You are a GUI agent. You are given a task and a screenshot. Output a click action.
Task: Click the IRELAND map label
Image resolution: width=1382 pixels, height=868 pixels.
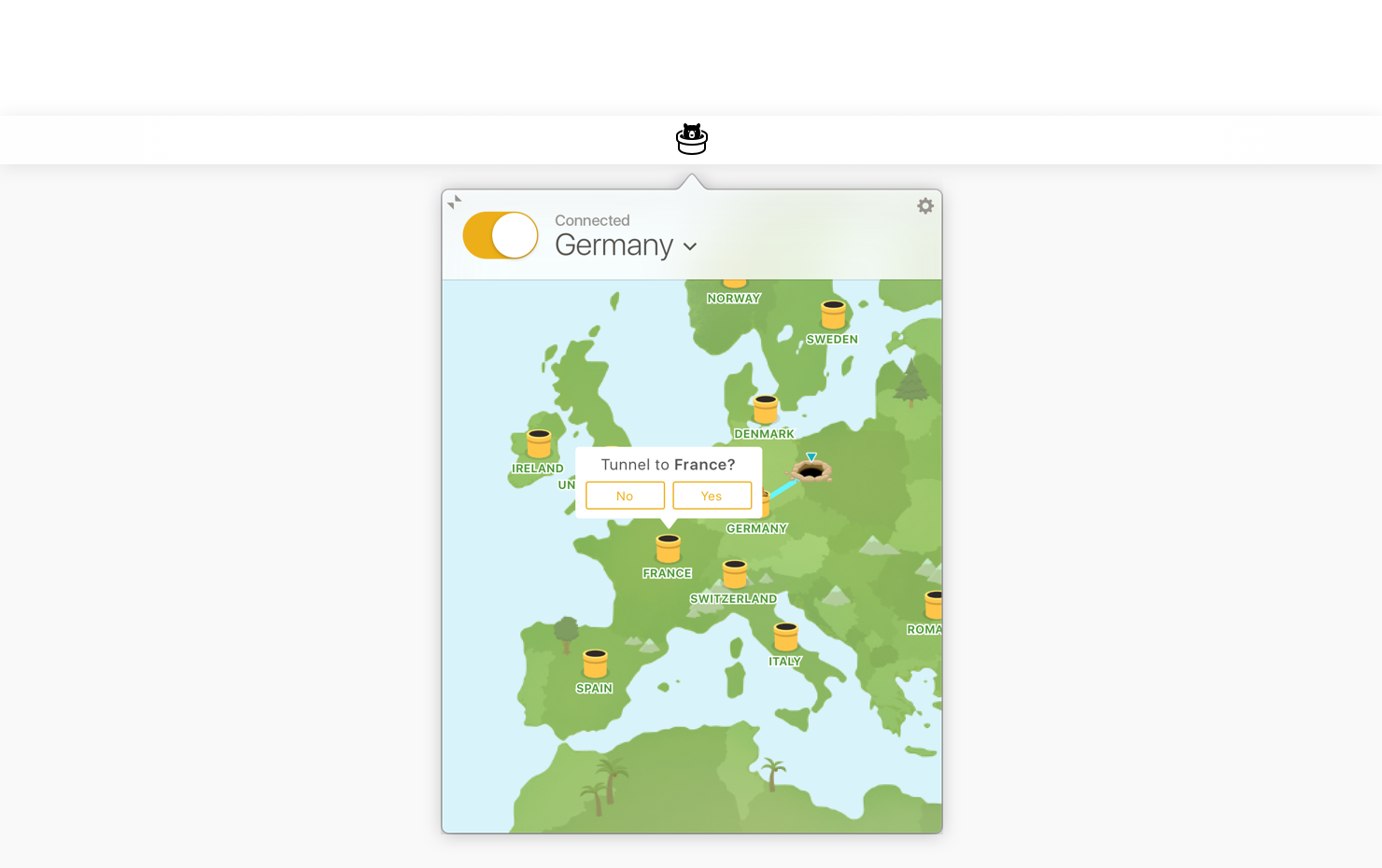coord(538,469)
